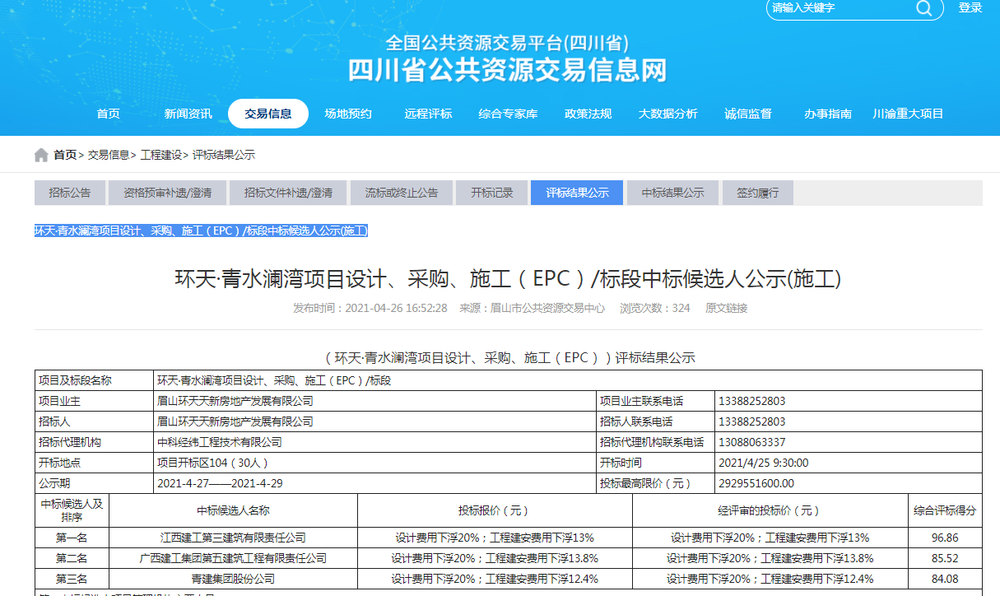Click the score 96.86
The width and height of the screenshot is (1000, 596).
(945, 538)
